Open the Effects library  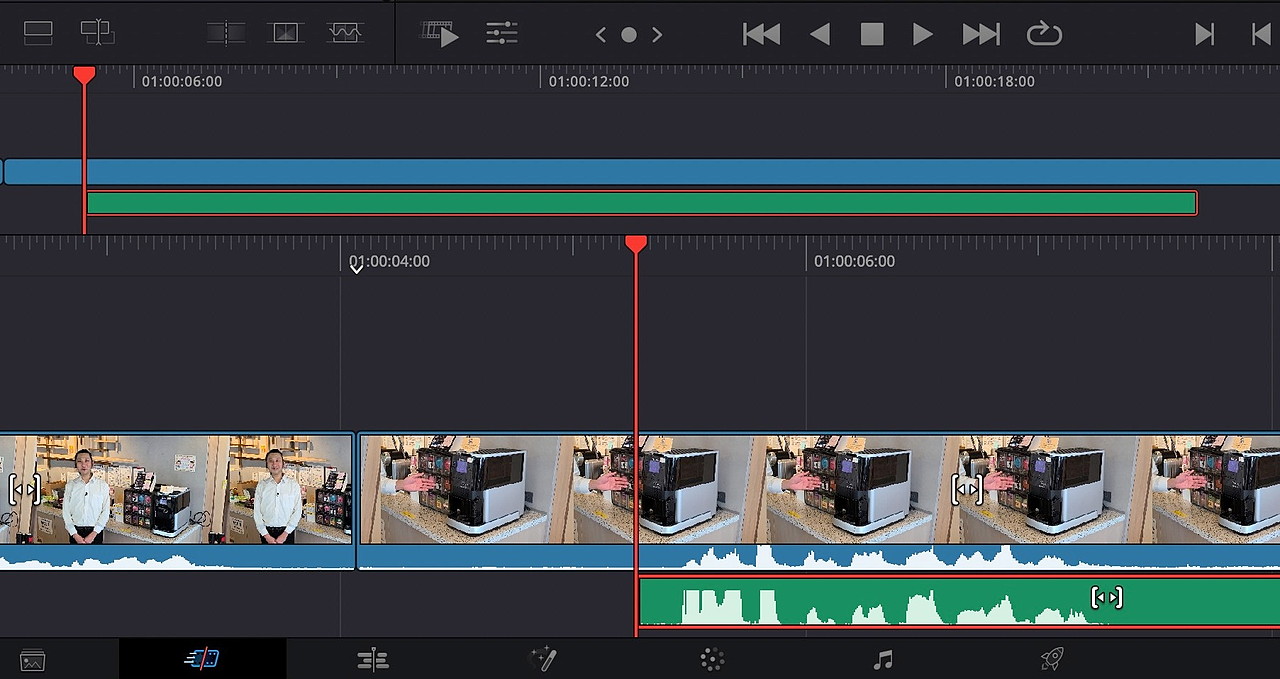click(711, 659)
